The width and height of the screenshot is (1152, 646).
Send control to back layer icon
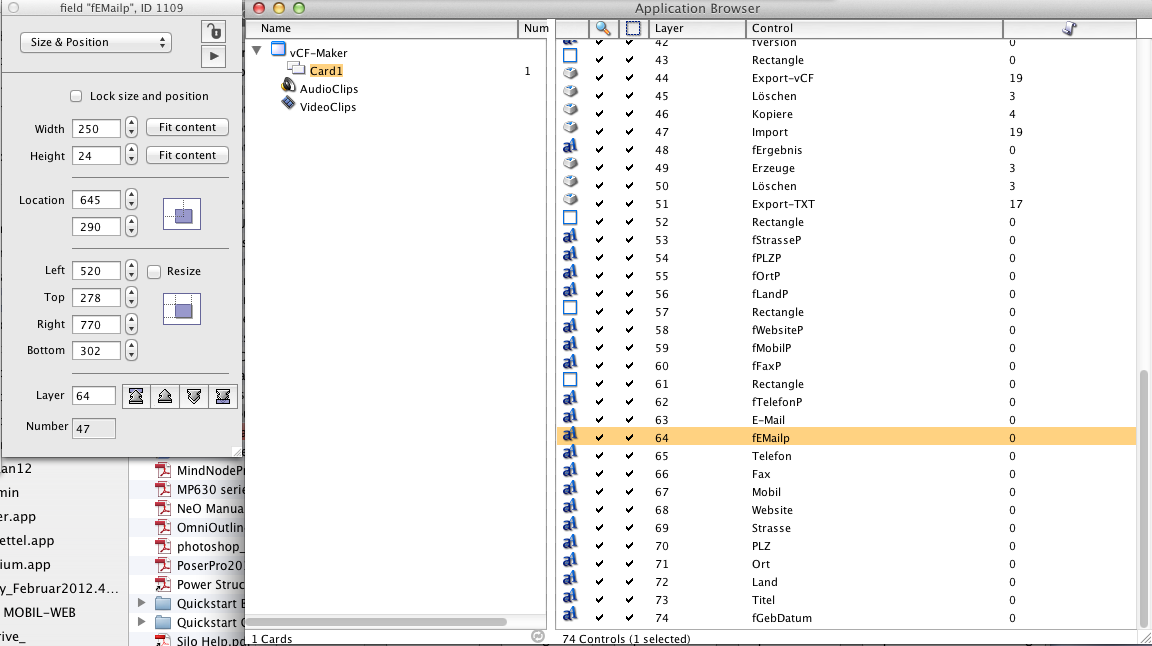pos(223,397)
